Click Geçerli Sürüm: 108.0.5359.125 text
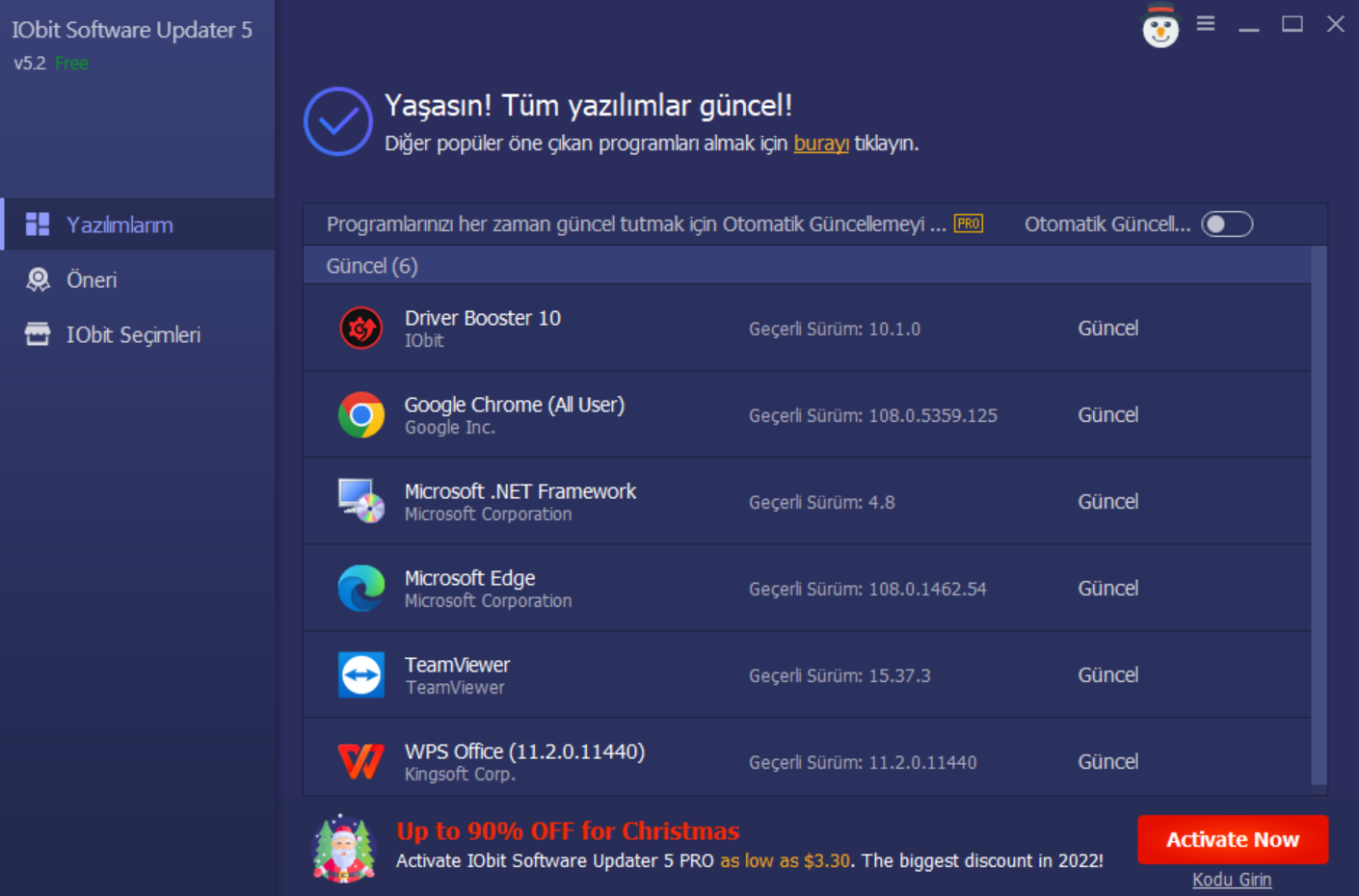Image resolution: width=1359 pixels, height=896 pixels. pyautogui.click(x=873, y=415)
